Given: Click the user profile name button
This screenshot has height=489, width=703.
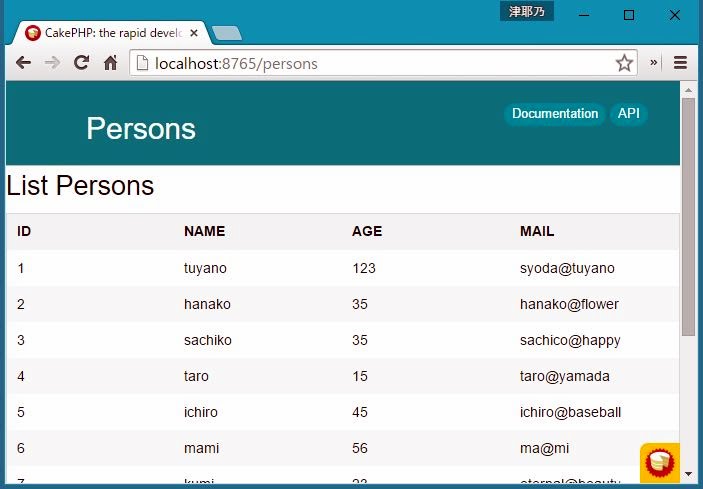Looking at the screenshot, I should click(x=527, y=12).
